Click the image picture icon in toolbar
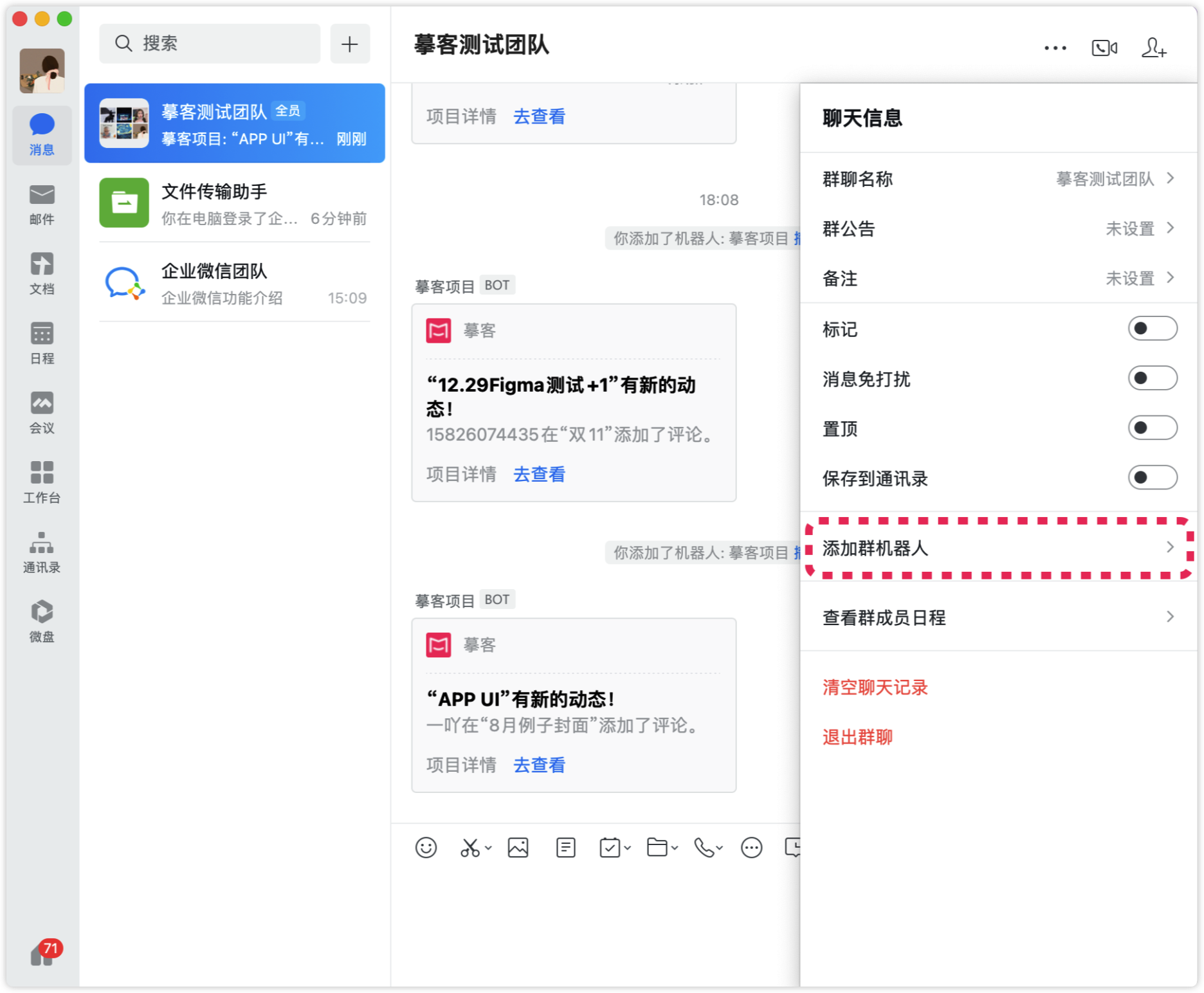 click(x=518, y=848)
